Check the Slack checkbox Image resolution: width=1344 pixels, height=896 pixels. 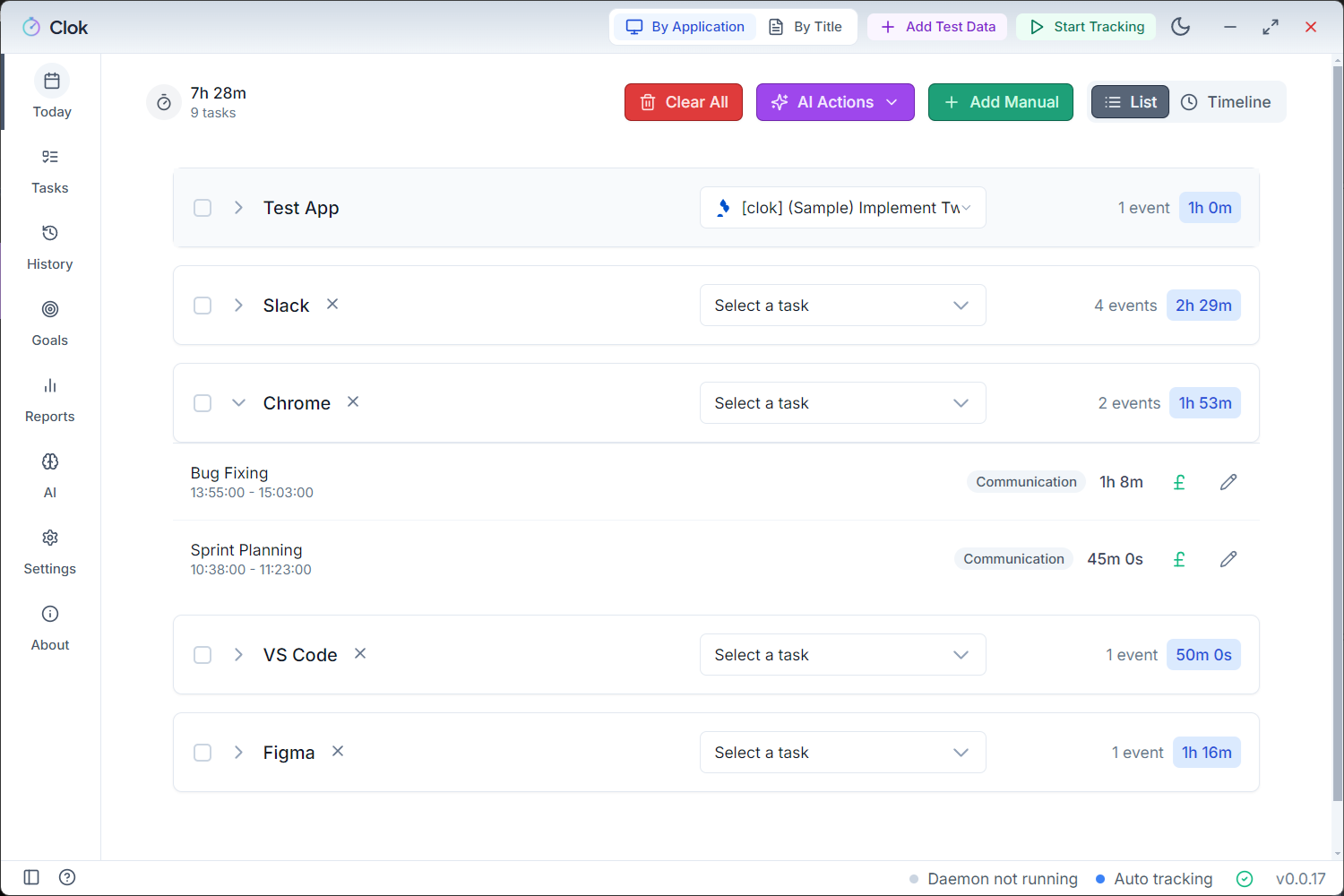pyautogui.click(x=202, y=306)
